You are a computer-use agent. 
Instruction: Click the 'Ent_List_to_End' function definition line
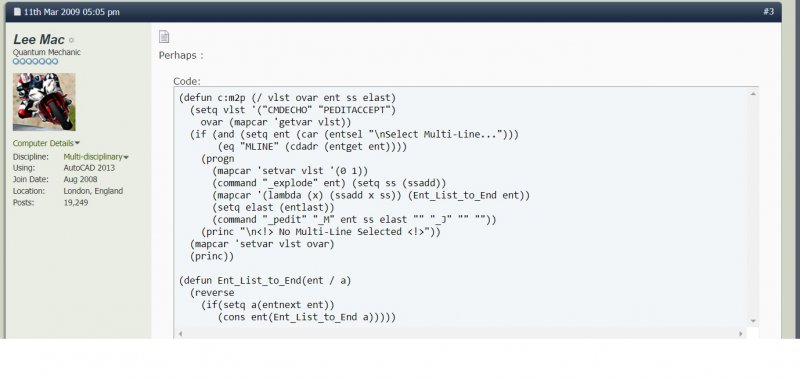tap(265, 281)
